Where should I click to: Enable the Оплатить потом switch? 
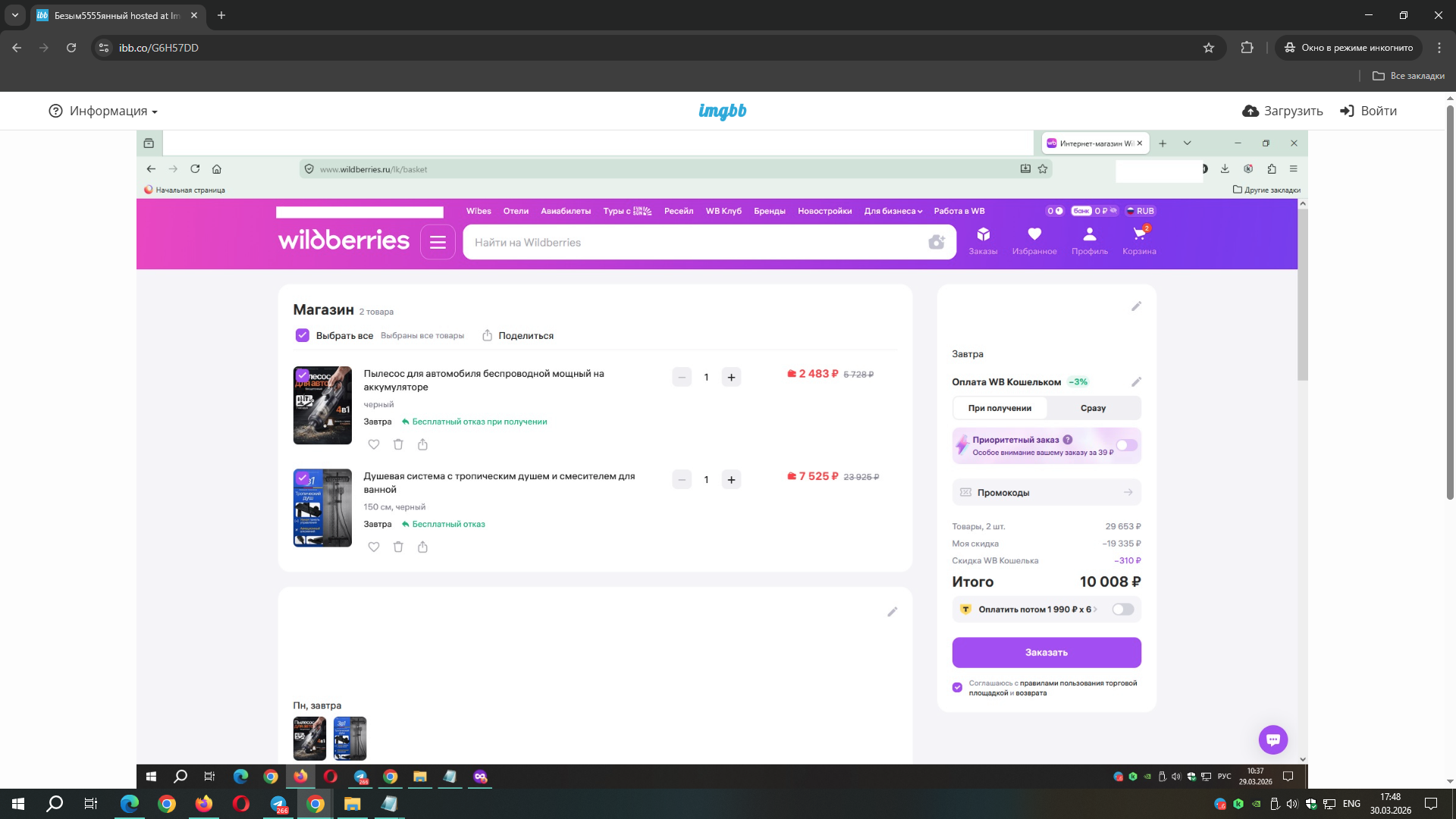coord(1122,609)
